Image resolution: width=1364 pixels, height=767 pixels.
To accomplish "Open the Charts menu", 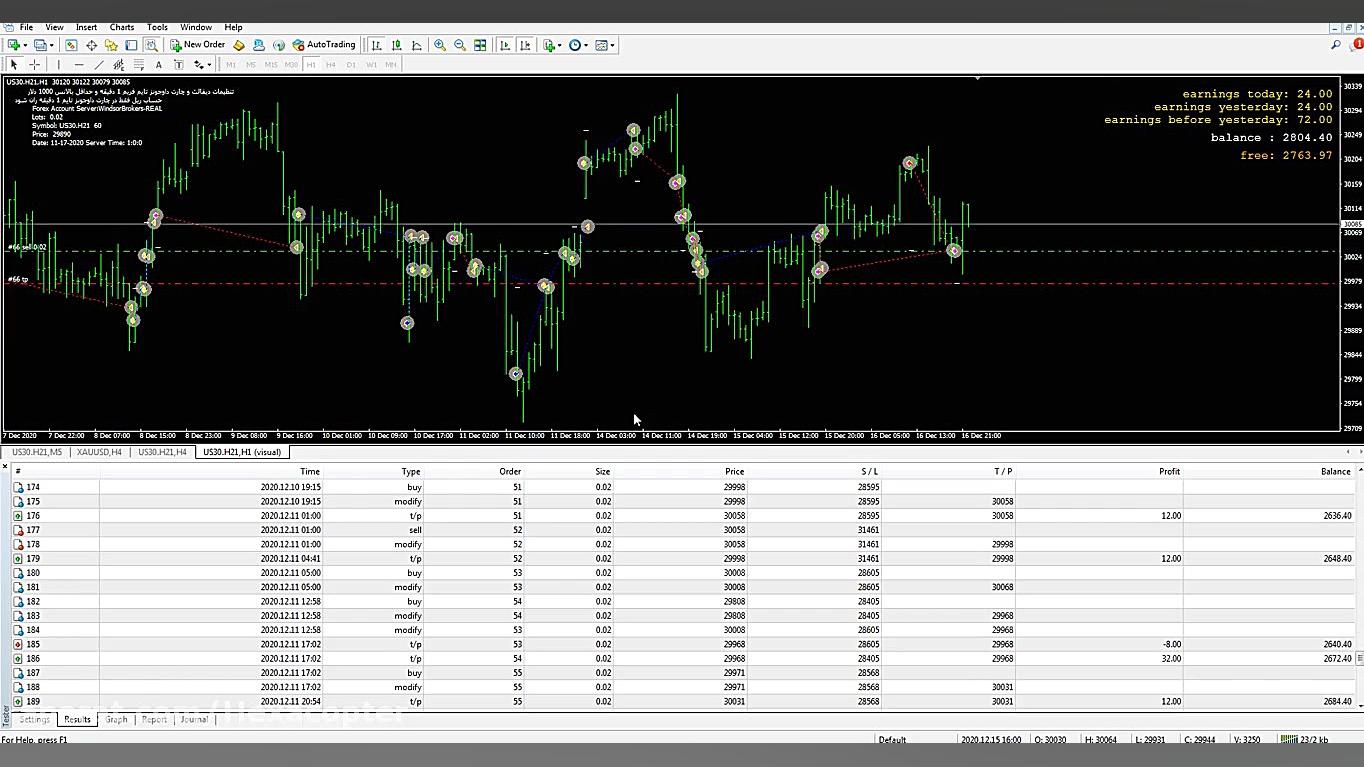I will [x=121, y=27].
